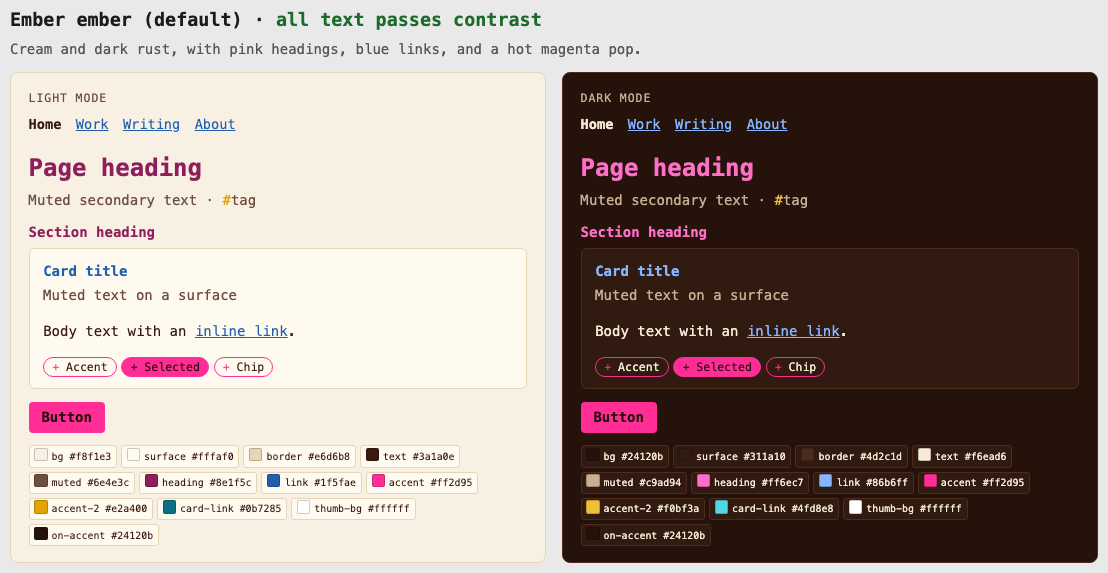Open the Work link in light mode nav
This screenshot has height=573, width=1108.
point(92,124)
